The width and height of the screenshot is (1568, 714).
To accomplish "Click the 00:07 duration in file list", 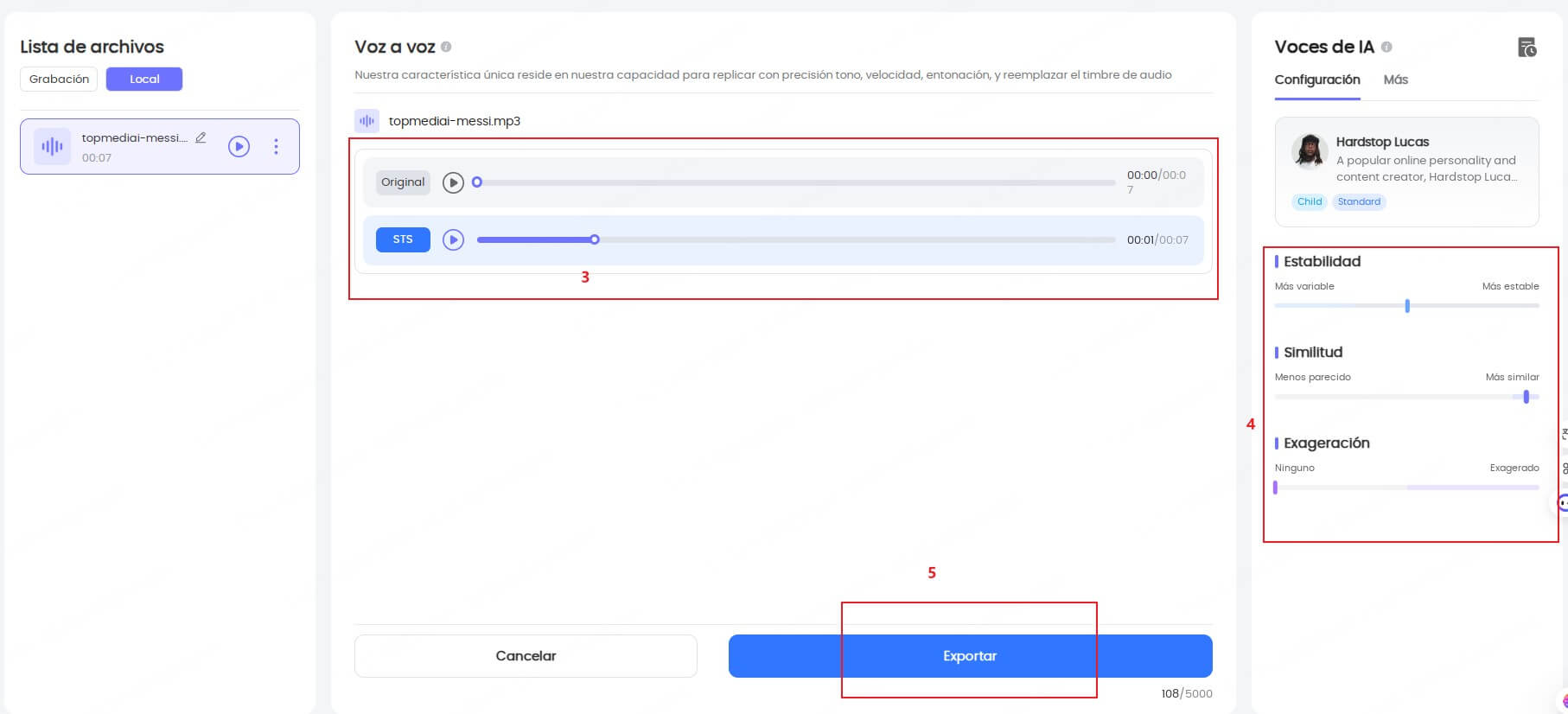I will [x=97, y=158].
